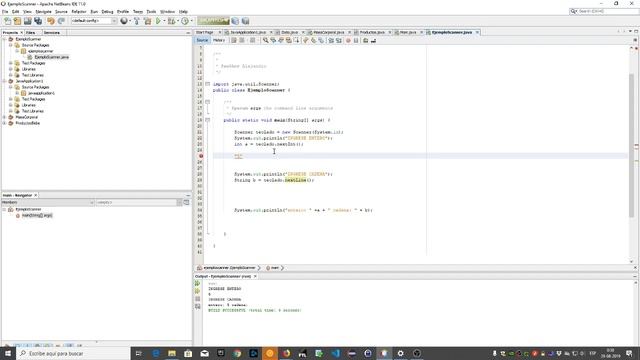
Task: Click the memory usage garbage collection bar
Action: pos(213,21)
